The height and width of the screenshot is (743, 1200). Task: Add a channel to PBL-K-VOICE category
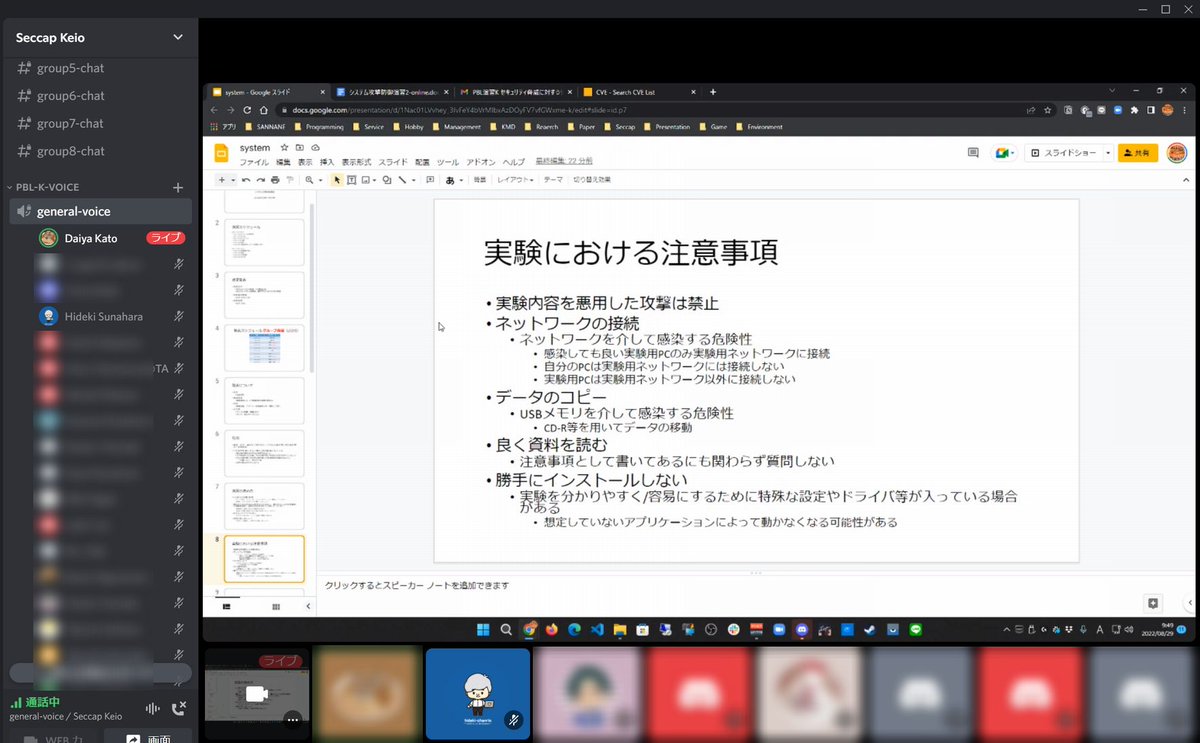[x=178, y=187]
